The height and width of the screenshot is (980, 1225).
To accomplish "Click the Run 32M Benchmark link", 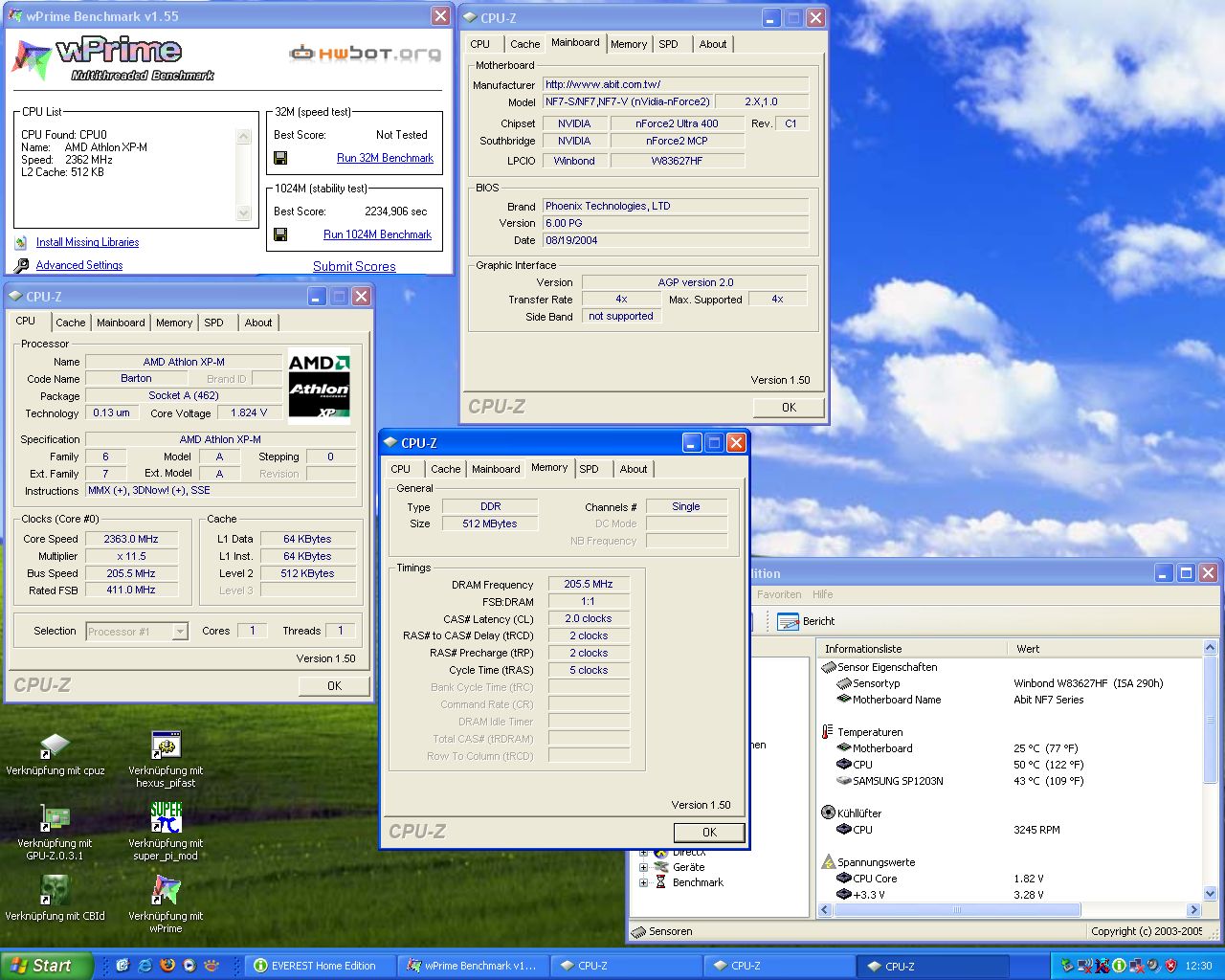I will (385, 158).
